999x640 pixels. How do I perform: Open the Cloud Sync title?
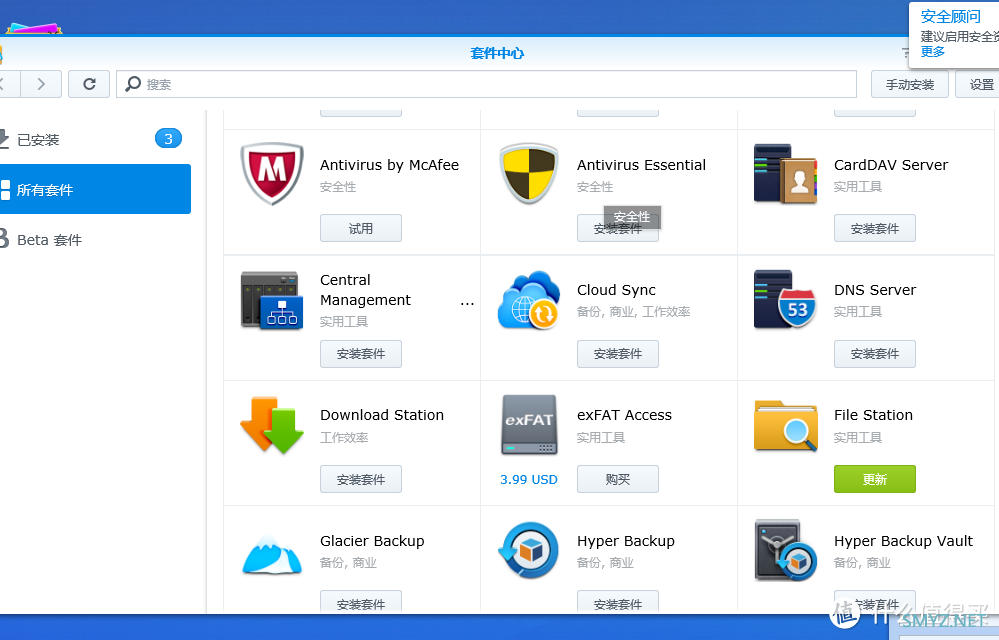click(x=616, y=290)
